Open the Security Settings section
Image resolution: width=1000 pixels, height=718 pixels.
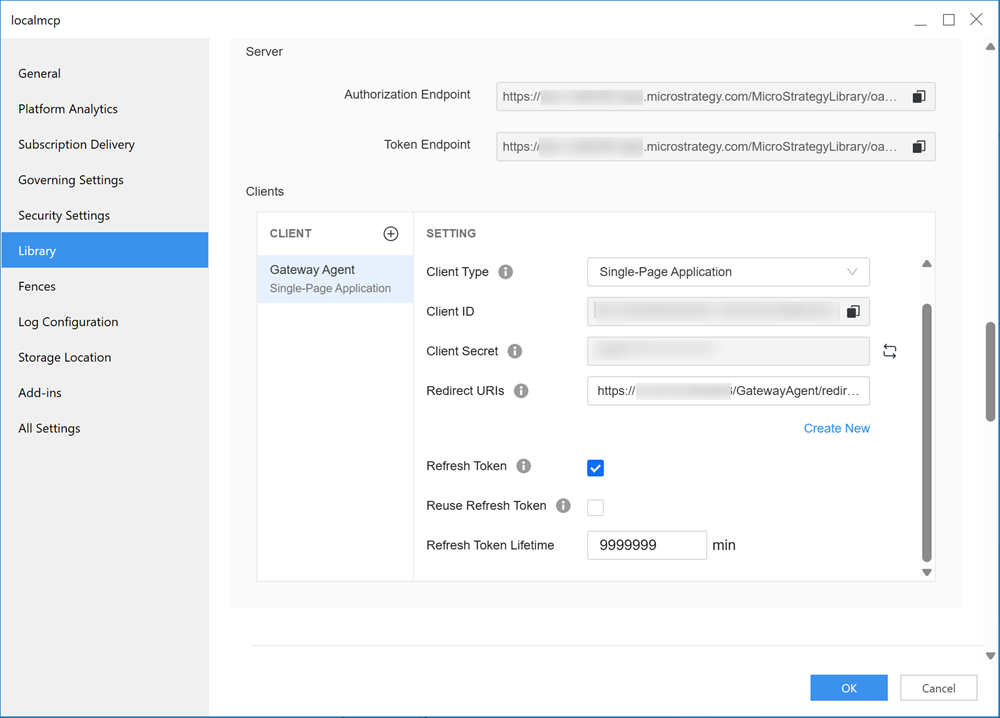[x=64, y=216]
